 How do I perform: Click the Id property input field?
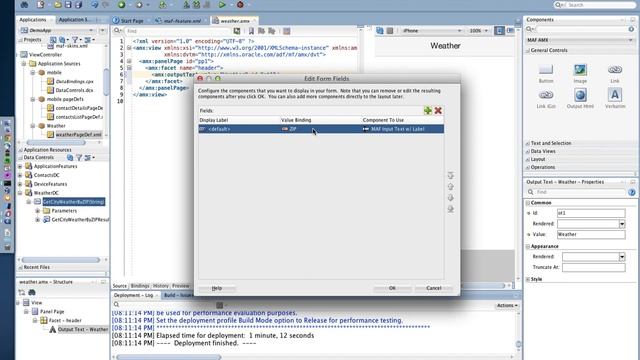pos(591,213)
